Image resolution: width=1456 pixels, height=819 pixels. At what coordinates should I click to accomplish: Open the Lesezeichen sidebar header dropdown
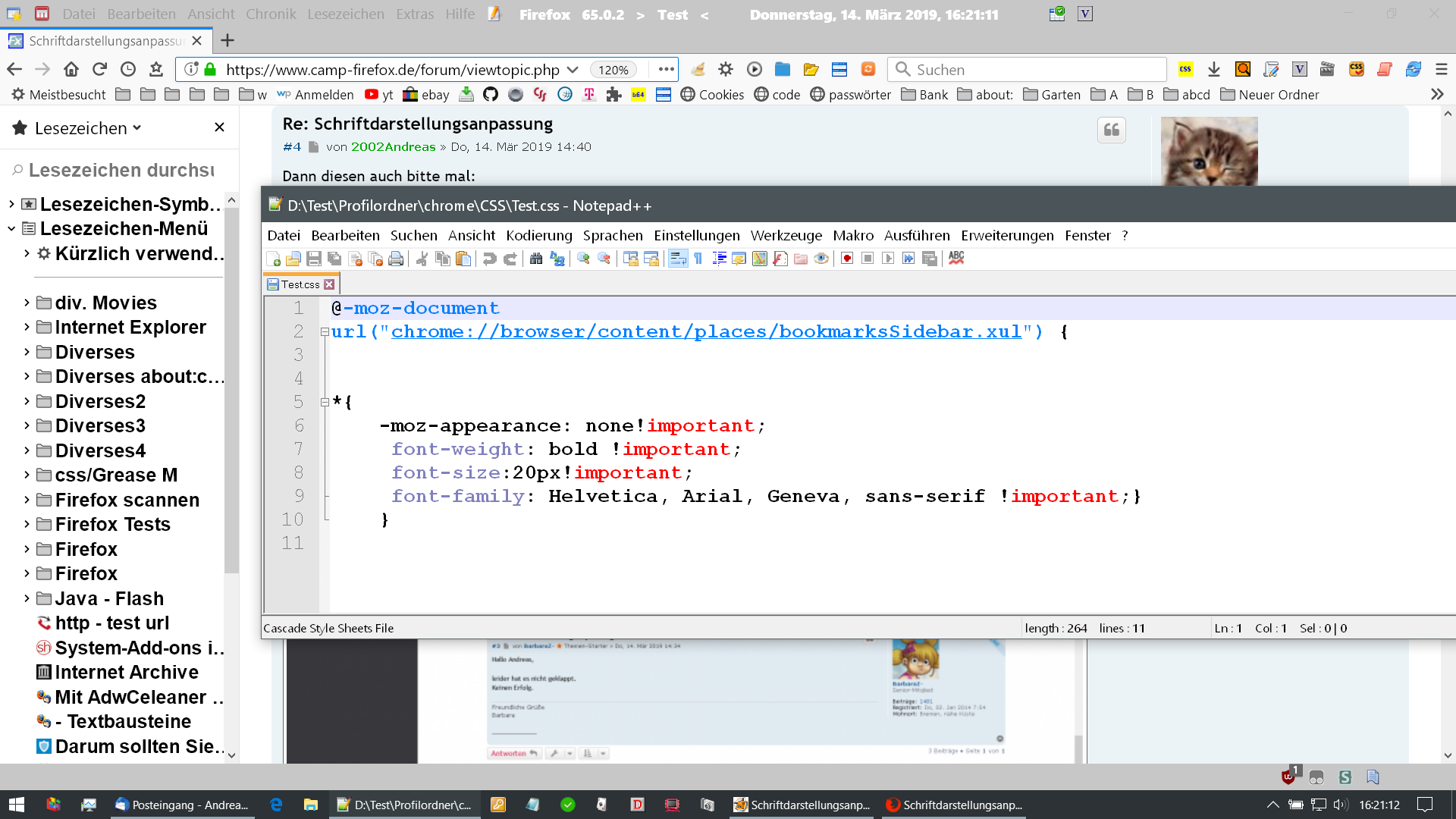coord(87,128)
